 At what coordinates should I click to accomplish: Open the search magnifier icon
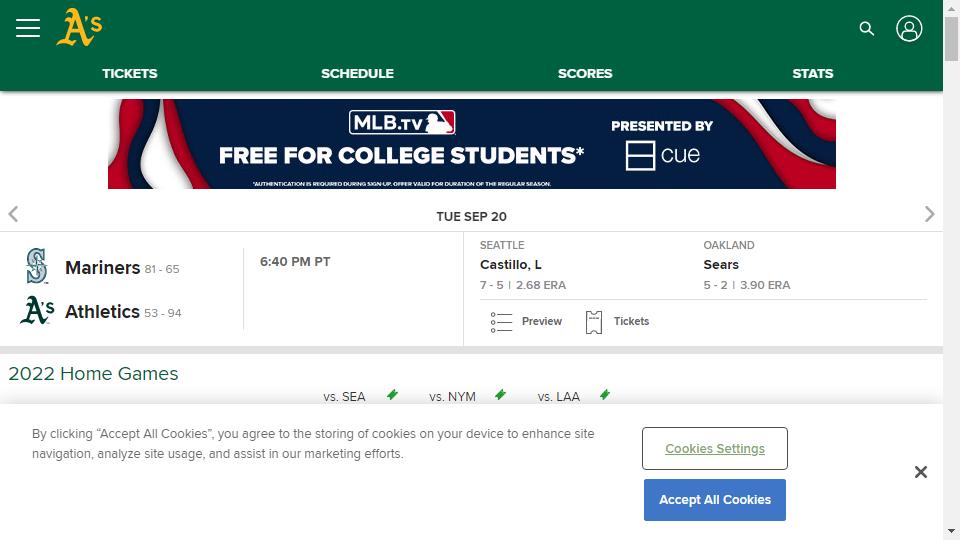(866, 28)
